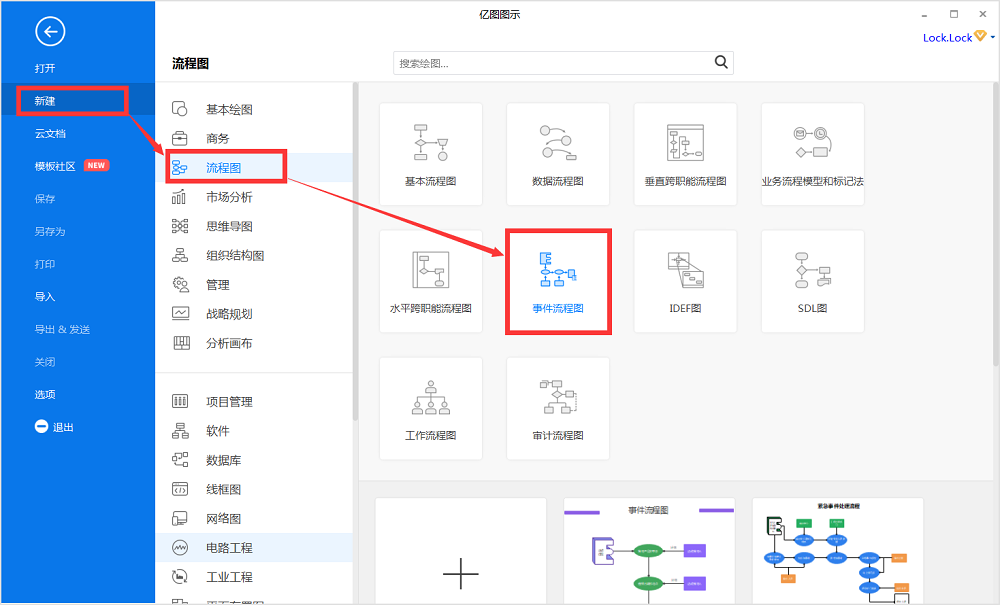Click 另存为 in the sidebar
The height and width of the screenshot is (605, 1000).
(x=50, y=231)
